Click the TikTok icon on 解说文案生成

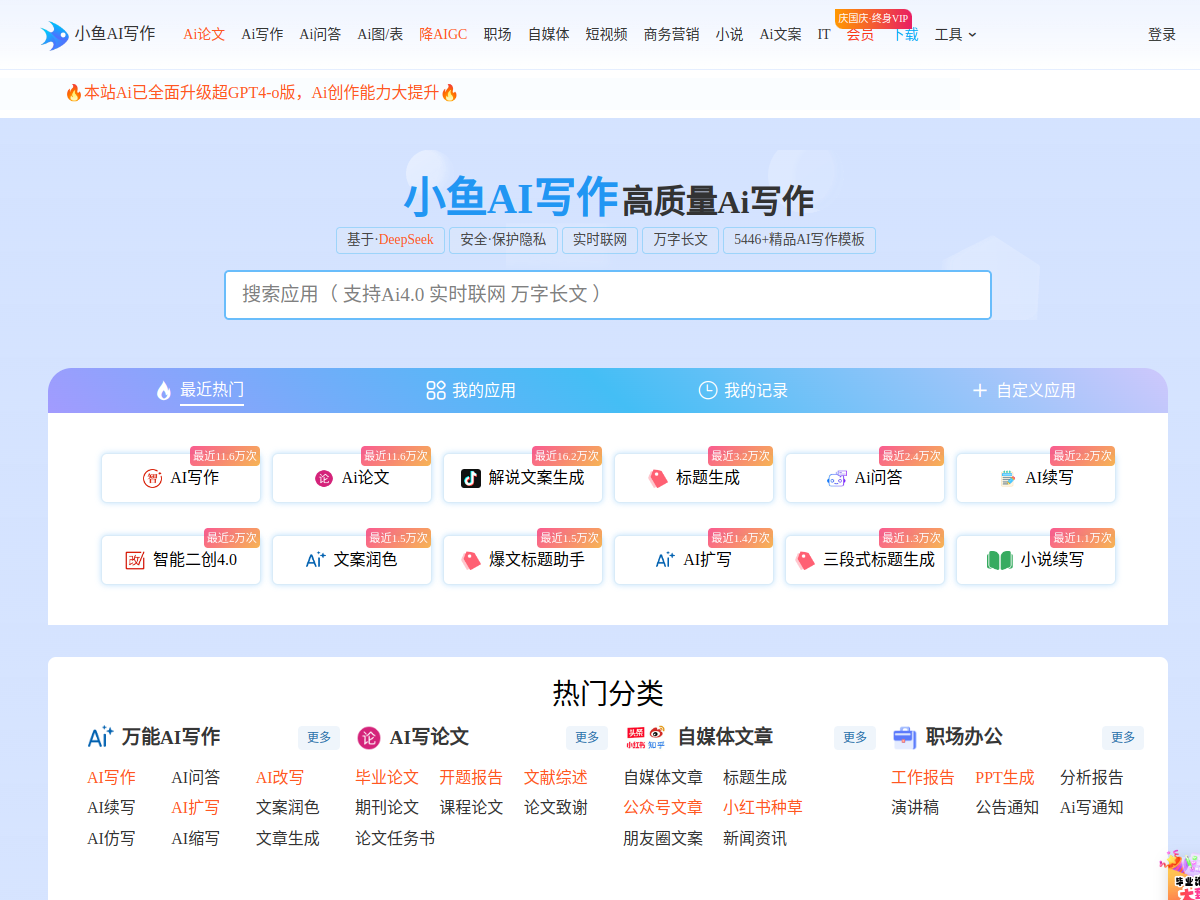click(x=471, y=478)
